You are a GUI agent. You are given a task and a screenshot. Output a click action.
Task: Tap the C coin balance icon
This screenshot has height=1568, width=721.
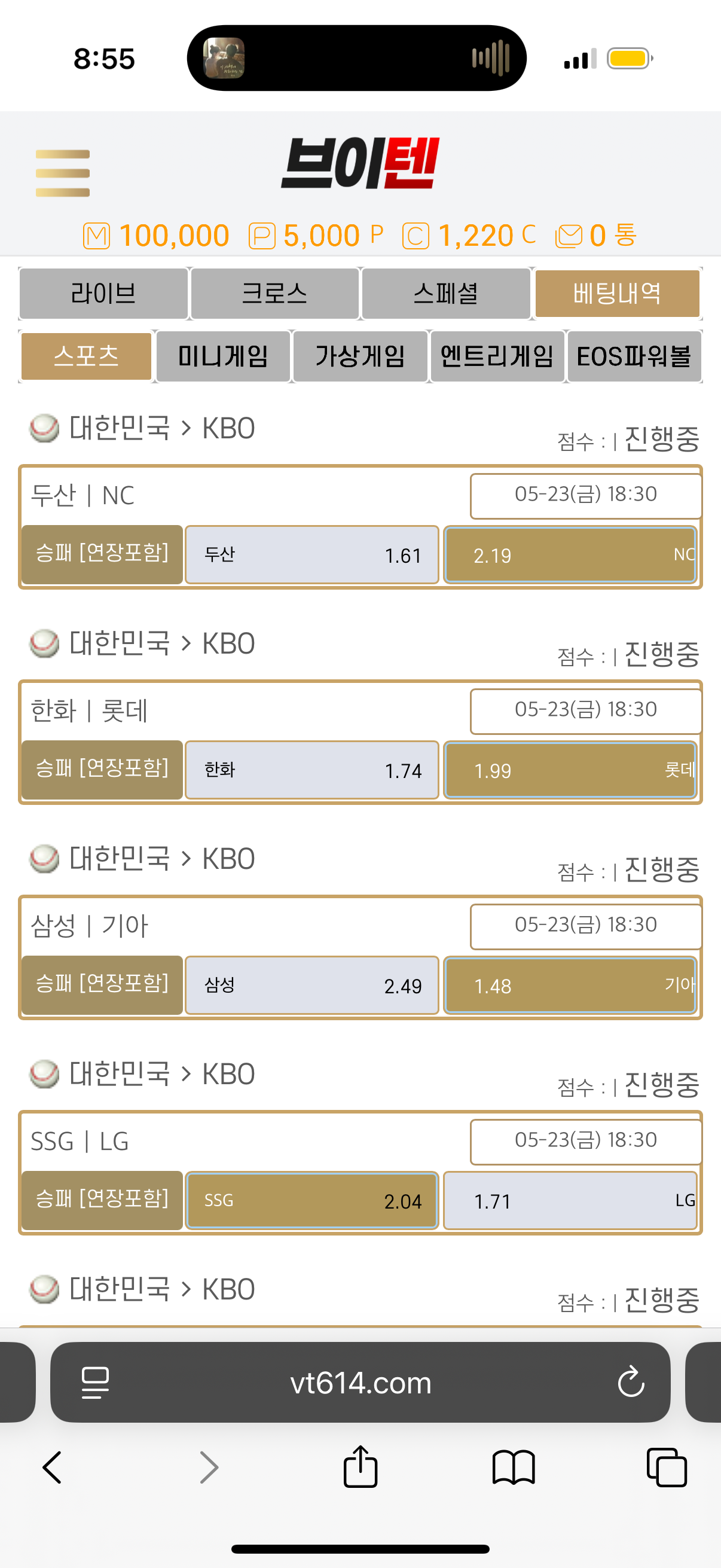click(x=416, y=236)
